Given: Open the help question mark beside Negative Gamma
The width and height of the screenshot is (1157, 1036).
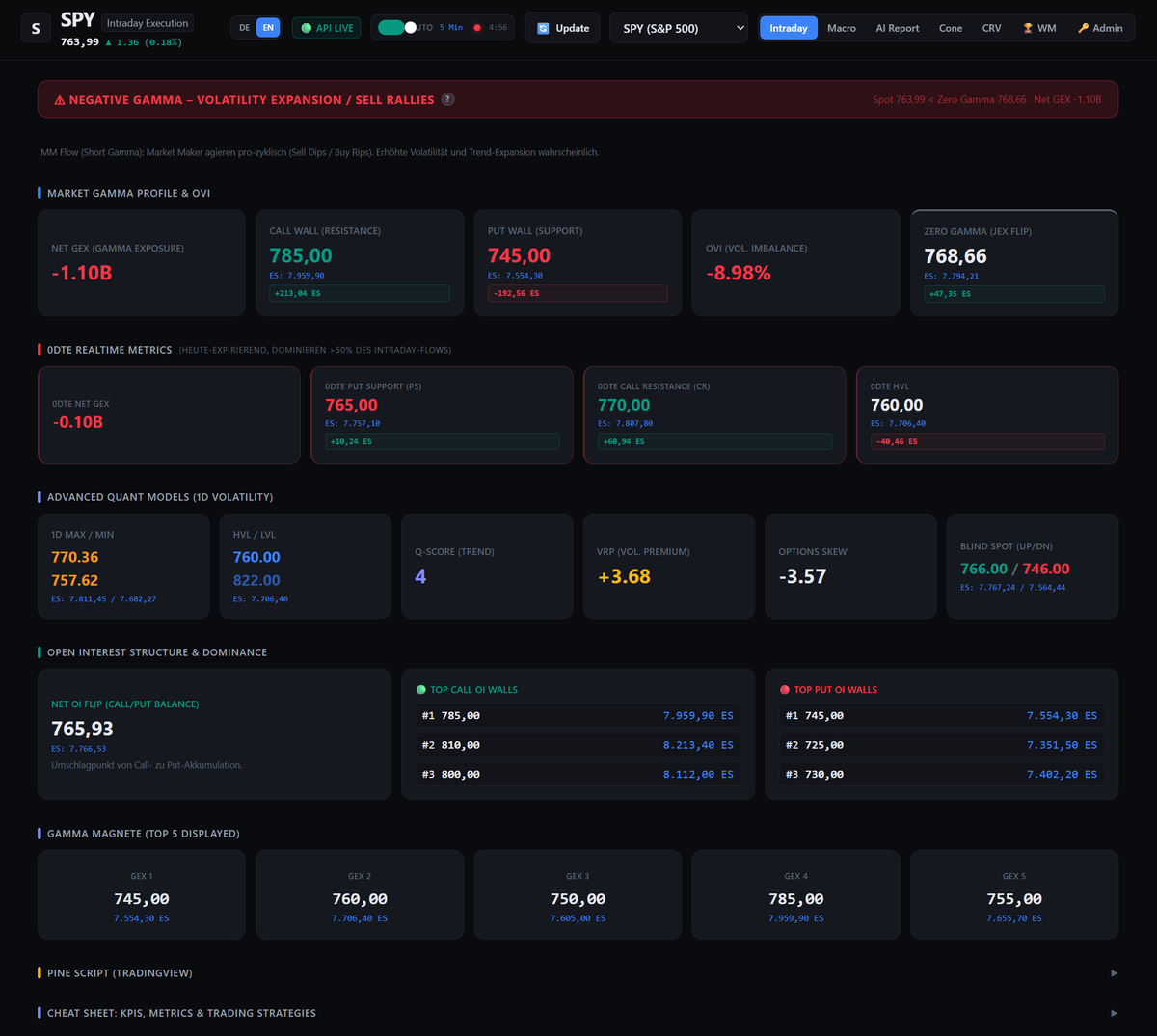Looking at the screenshot, I should [447, 99].
